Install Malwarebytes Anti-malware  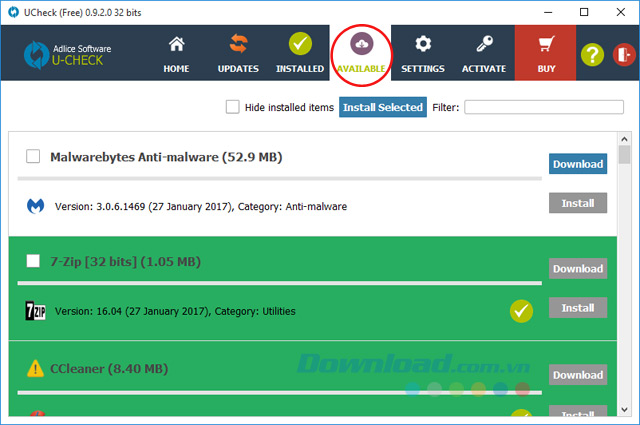(577, 203)
